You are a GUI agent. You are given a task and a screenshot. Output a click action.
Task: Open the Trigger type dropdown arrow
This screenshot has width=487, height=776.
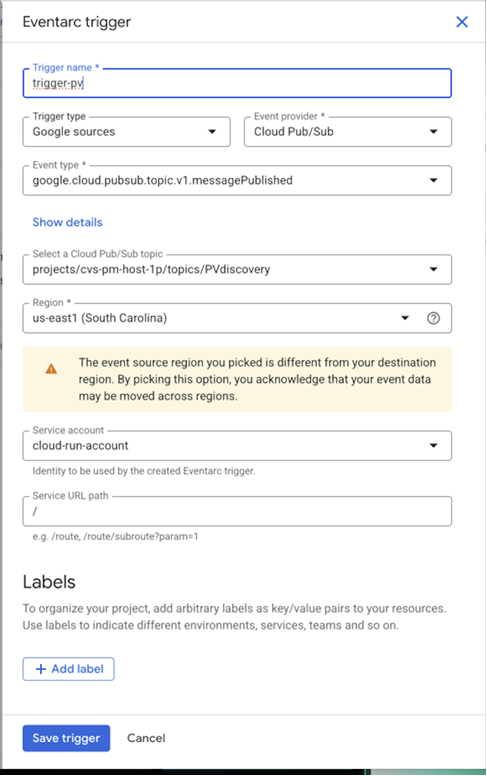[x=212, y=132]
